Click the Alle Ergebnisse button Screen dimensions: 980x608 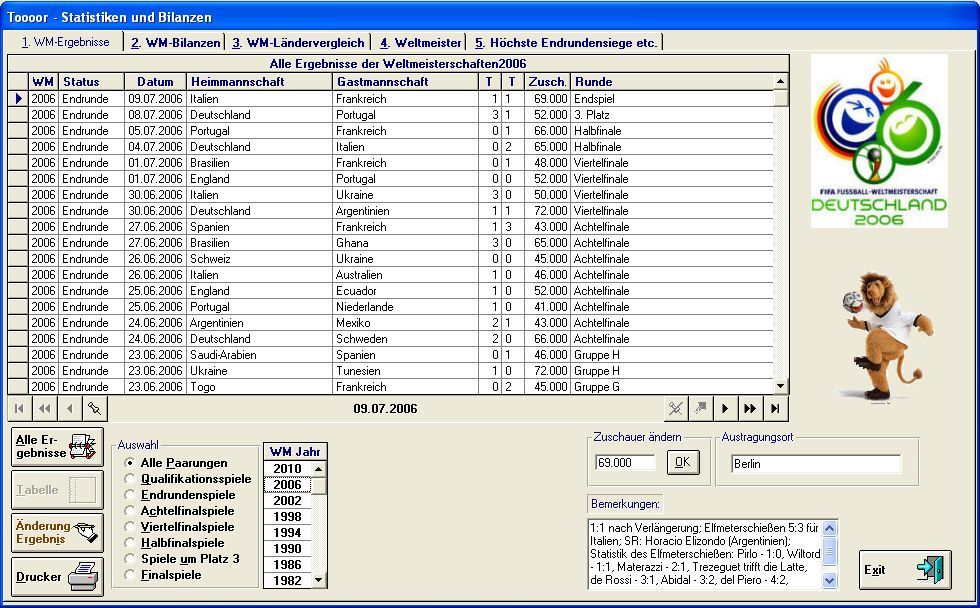point(57,447)
